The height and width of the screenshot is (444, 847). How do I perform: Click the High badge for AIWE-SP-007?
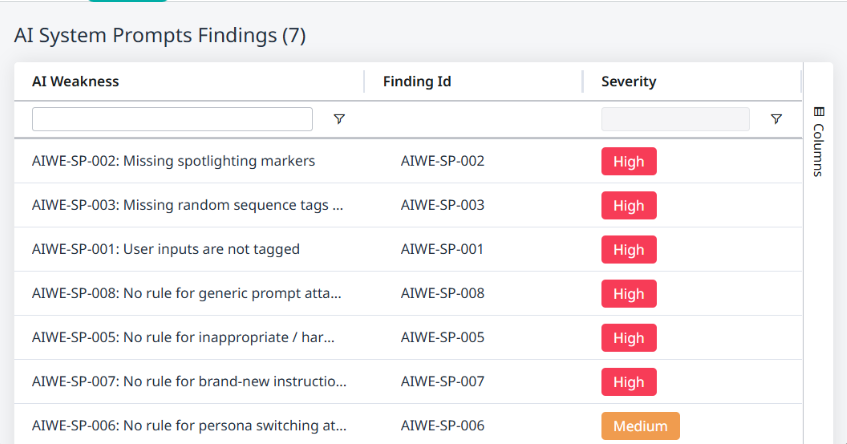click(629, 382)
